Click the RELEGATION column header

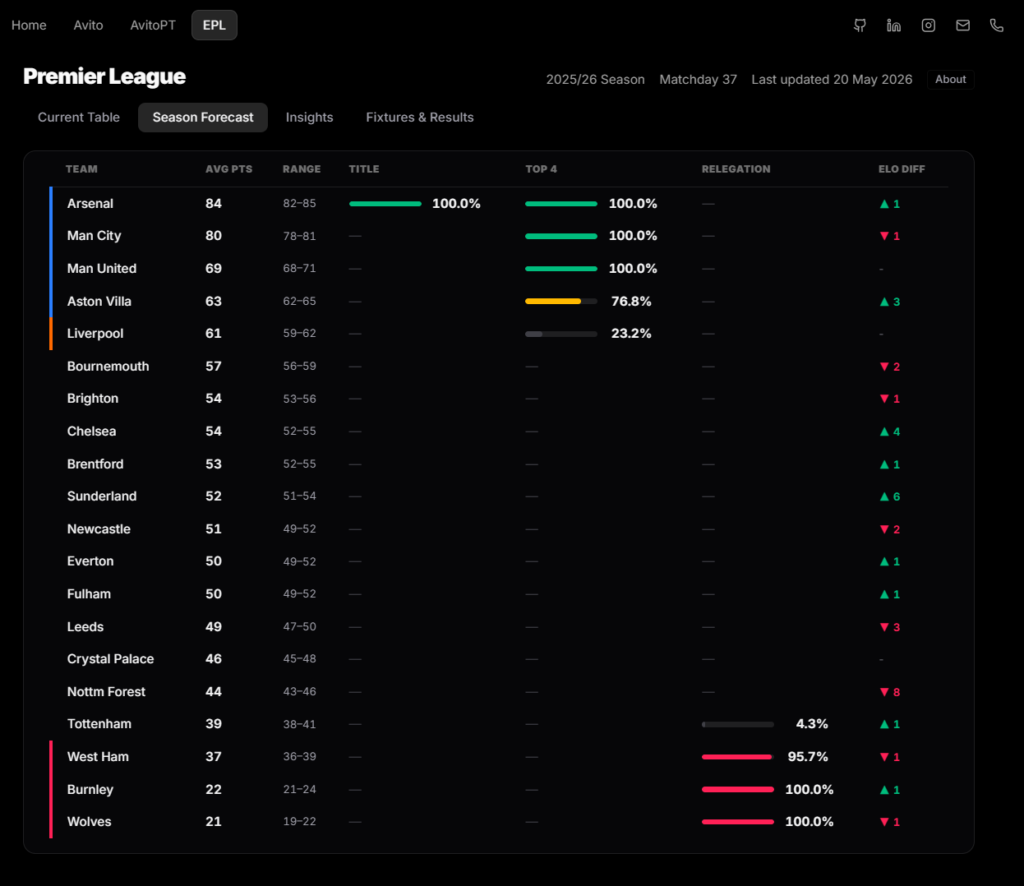coord(736,169)
